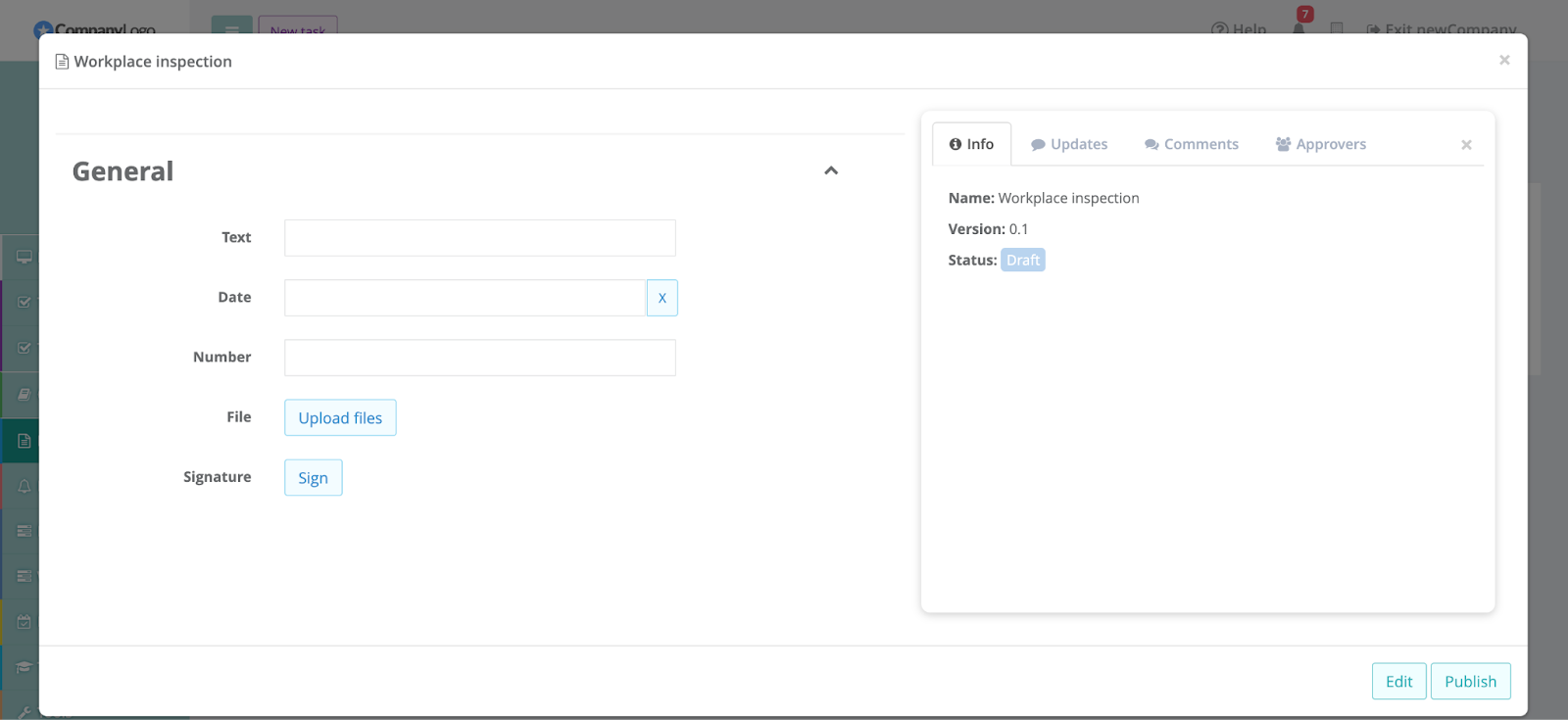Close the info side panel
The image size is (1568, 720).
coord(1466,145)
